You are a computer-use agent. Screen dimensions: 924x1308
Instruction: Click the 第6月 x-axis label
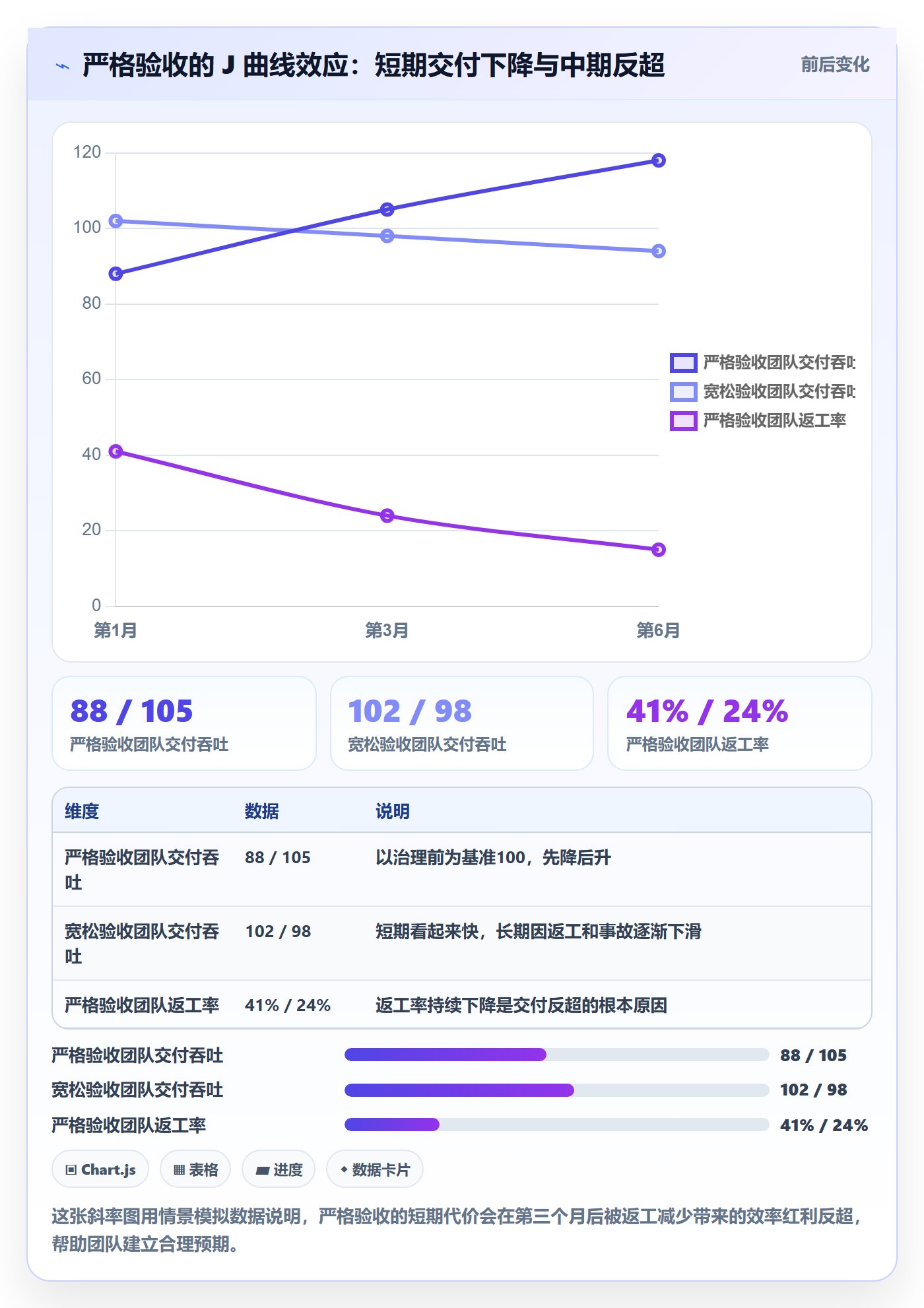click(658, 630)
